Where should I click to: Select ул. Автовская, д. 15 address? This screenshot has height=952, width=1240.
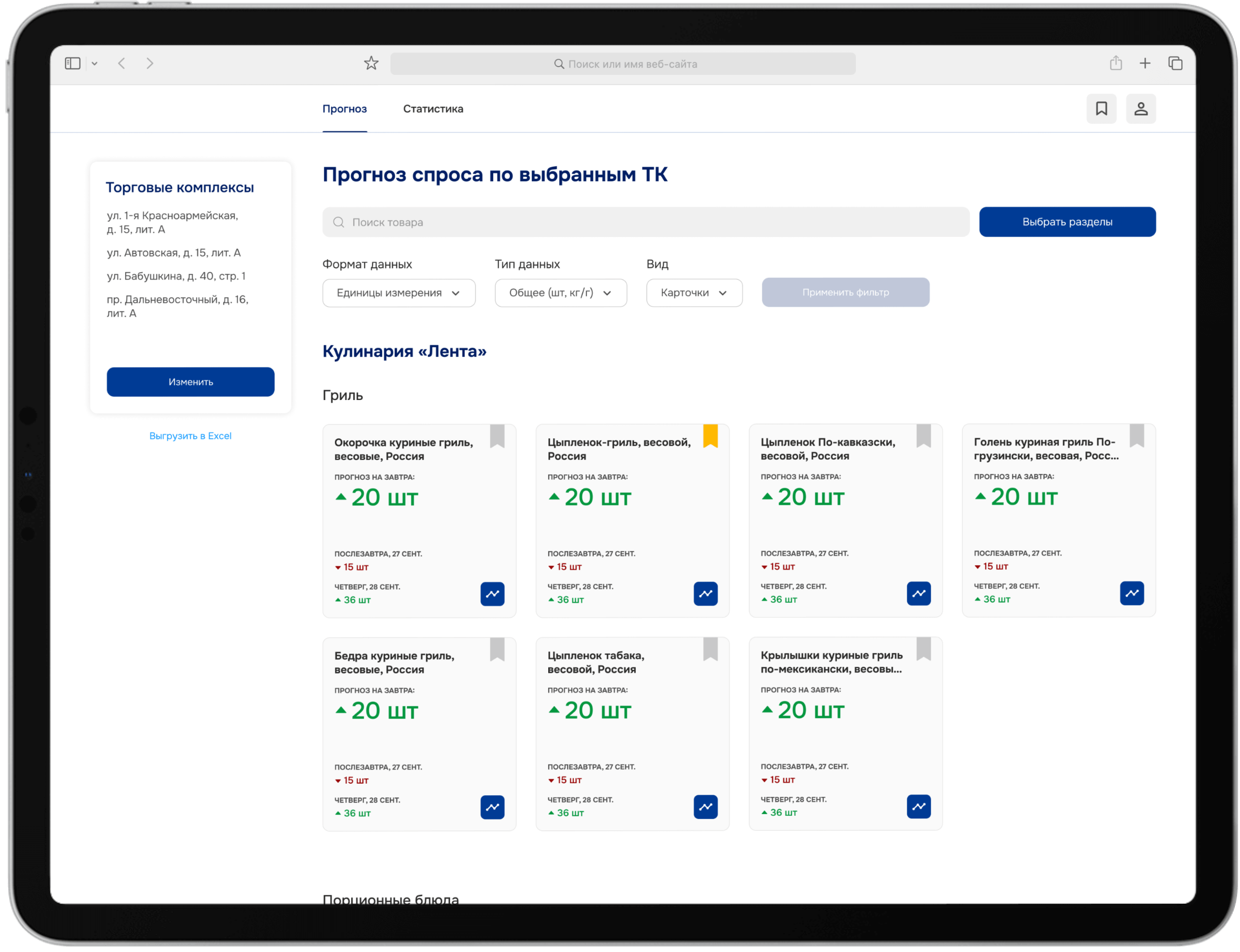pyautogui.click(x=174, y=253)
